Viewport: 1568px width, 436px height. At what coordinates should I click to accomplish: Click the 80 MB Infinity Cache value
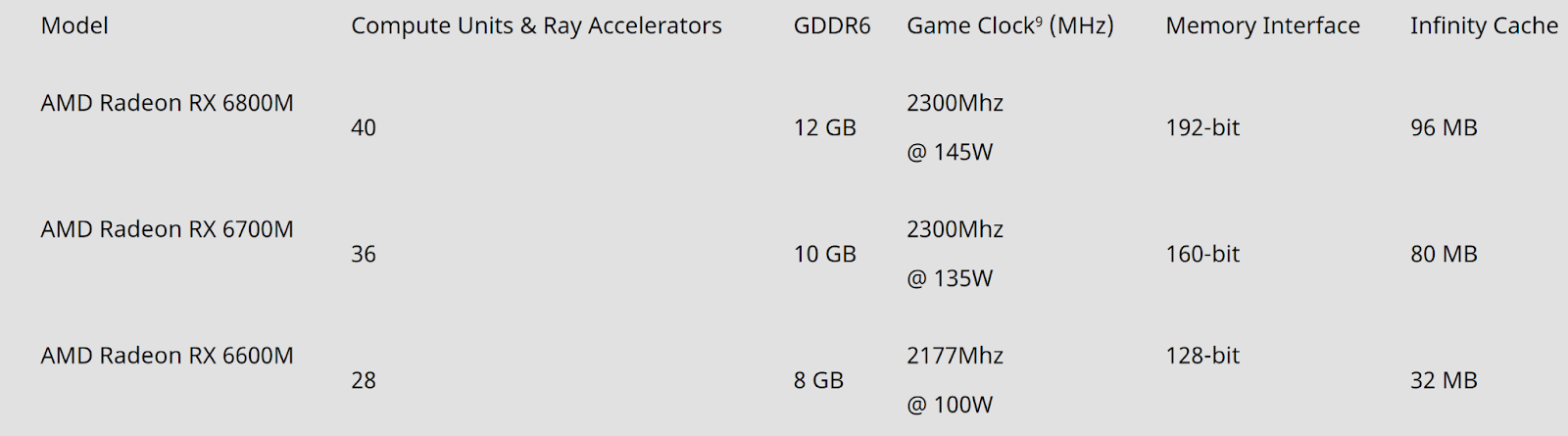tap(1444, 254)
